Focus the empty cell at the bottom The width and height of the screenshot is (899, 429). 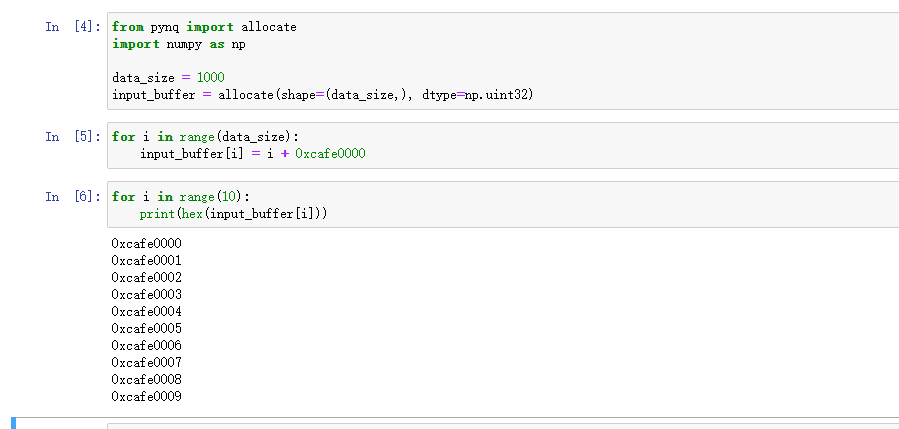point(500,425)
